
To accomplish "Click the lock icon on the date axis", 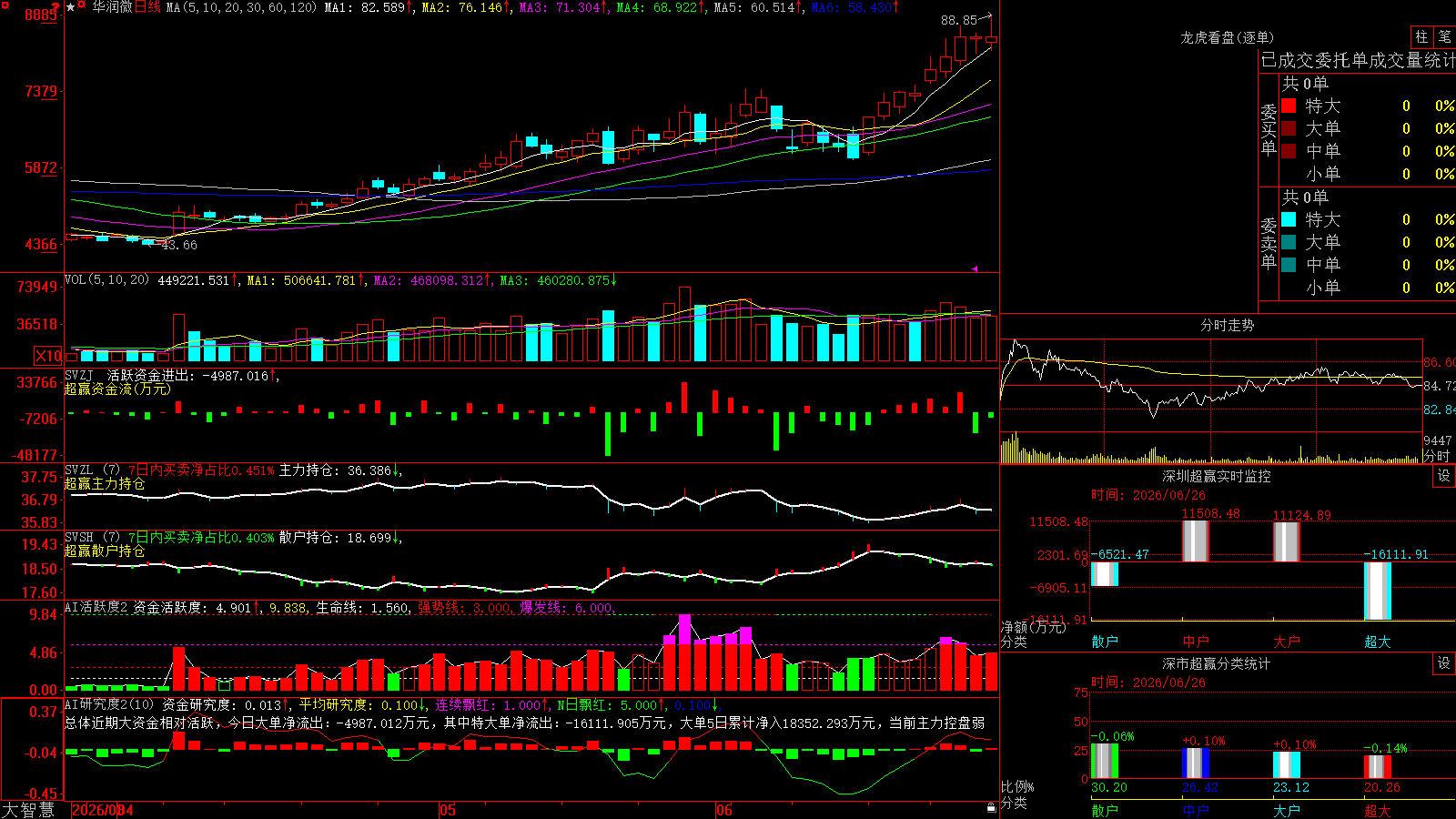I will point(991,808).
